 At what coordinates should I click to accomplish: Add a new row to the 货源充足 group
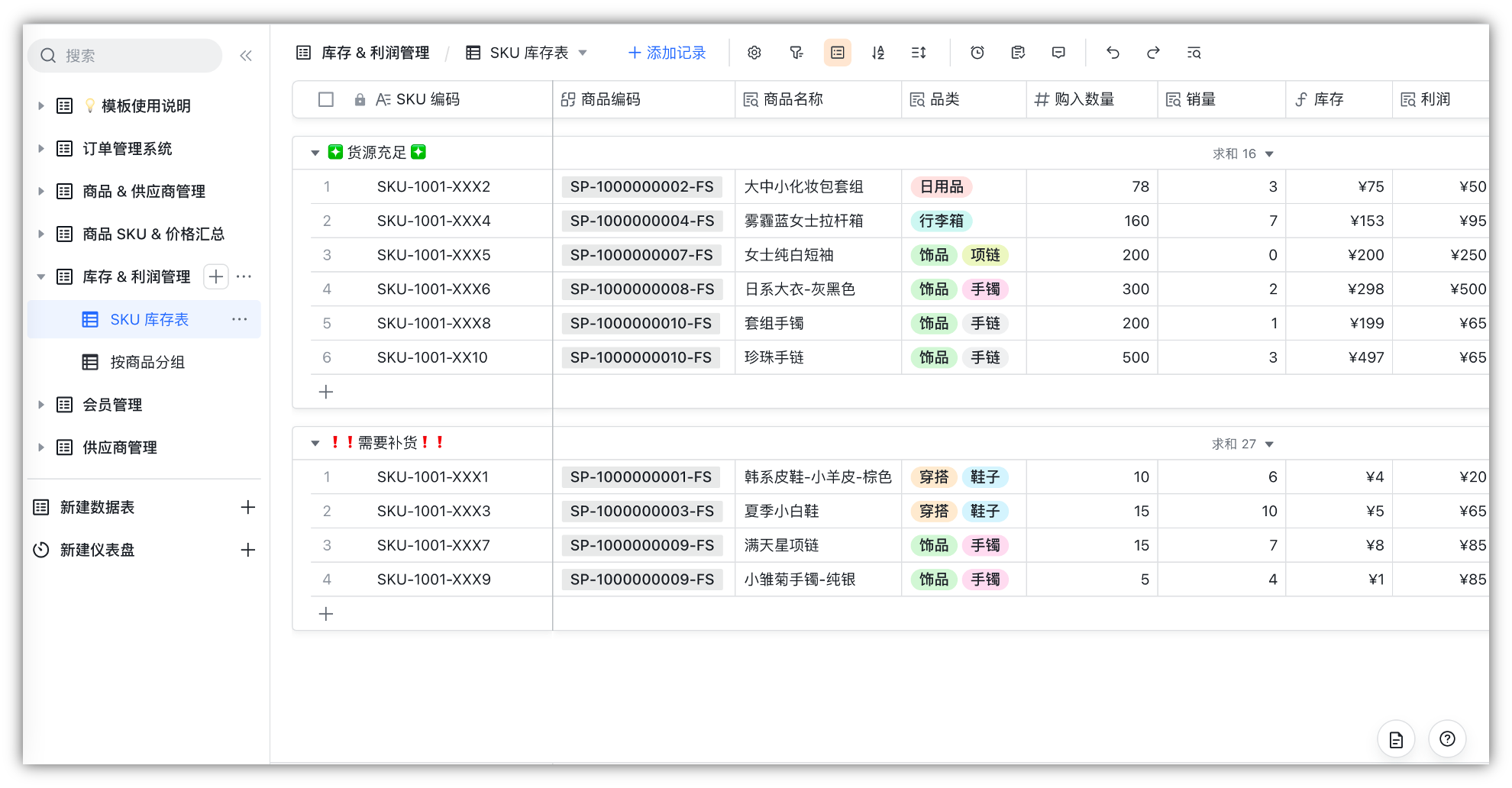click(x=326, y=392)
